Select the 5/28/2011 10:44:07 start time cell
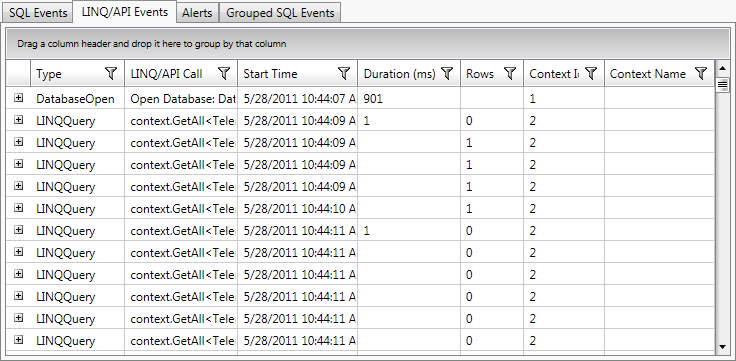 298,98
